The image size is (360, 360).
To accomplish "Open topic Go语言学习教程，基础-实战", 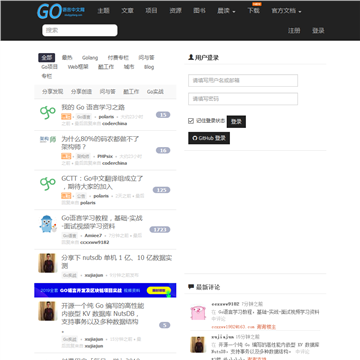I will pyautogui.click(x=102, y=222).
